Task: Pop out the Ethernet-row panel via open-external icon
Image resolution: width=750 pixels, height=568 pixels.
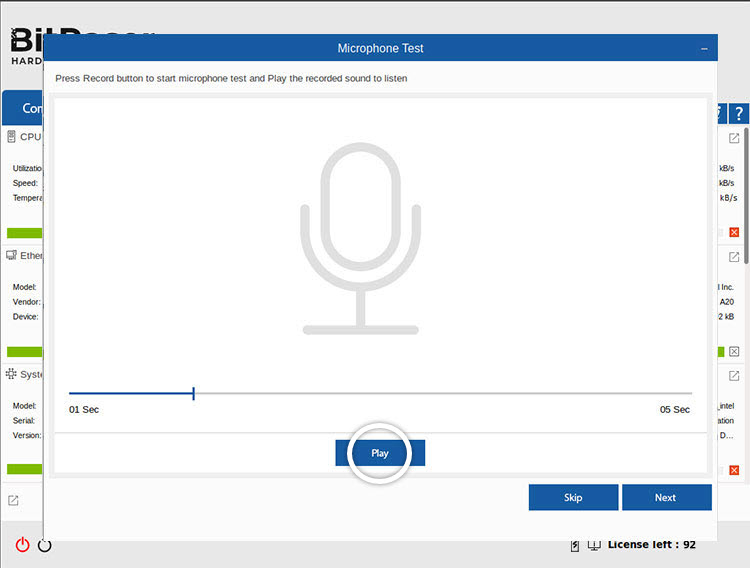Action: click(x=734, y=257)
